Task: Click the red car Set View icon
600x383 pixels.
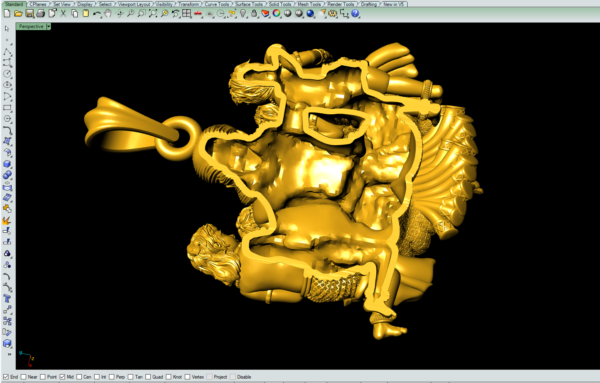Action: 197,14
